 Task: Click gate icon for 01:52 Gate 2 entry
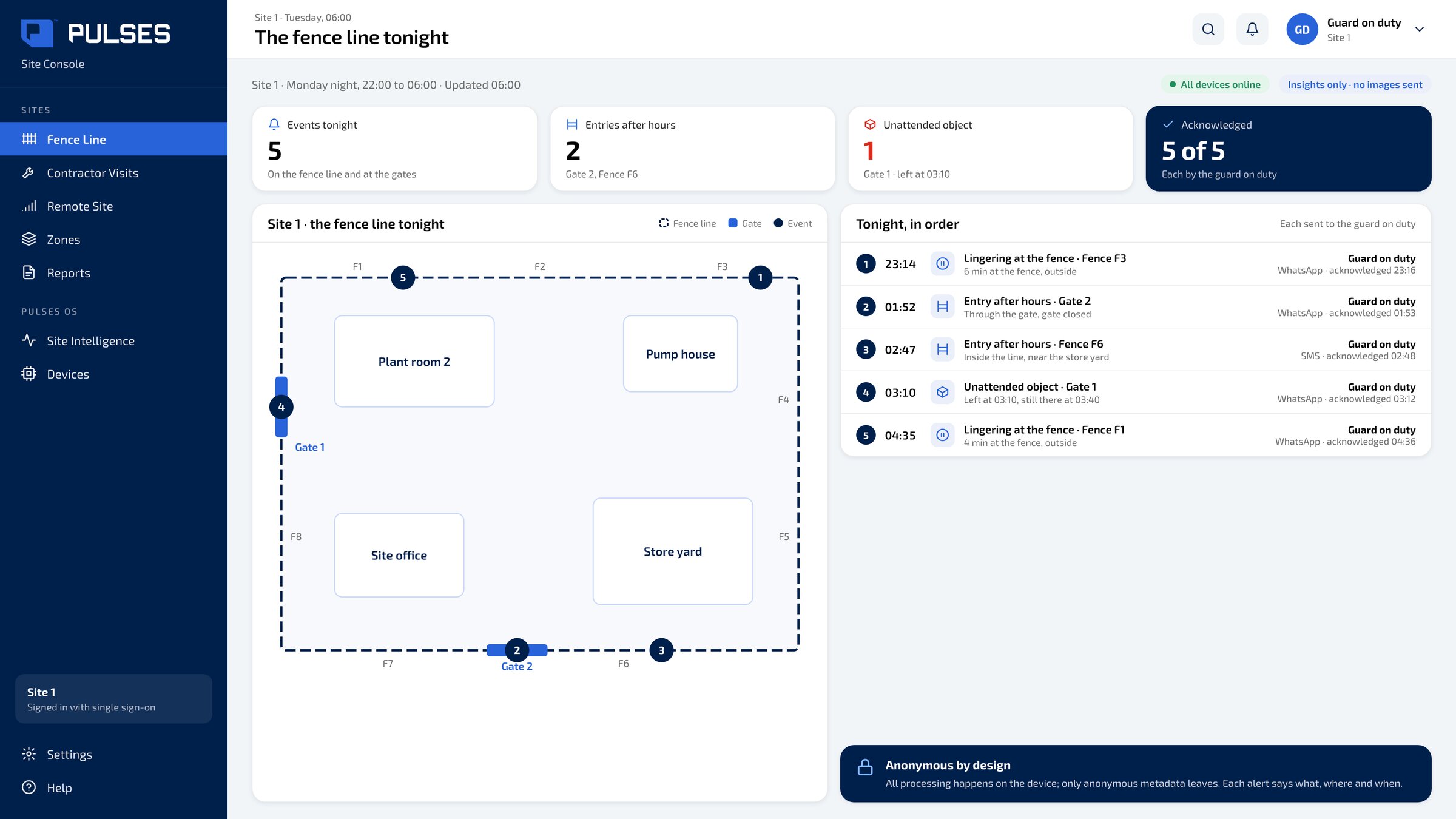click(942, 307)
